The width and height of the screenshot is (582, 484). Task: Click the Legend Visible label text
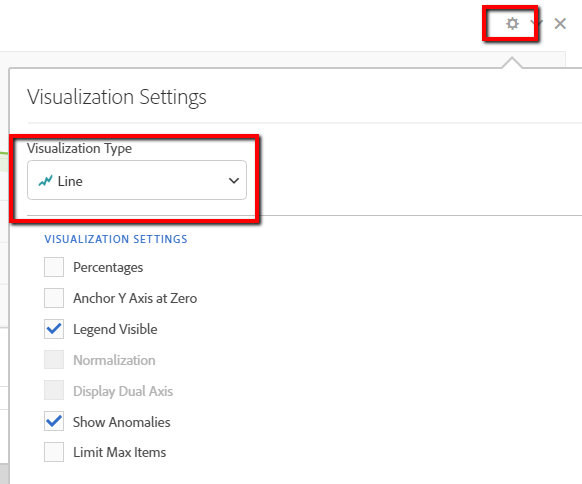[115, 330]
